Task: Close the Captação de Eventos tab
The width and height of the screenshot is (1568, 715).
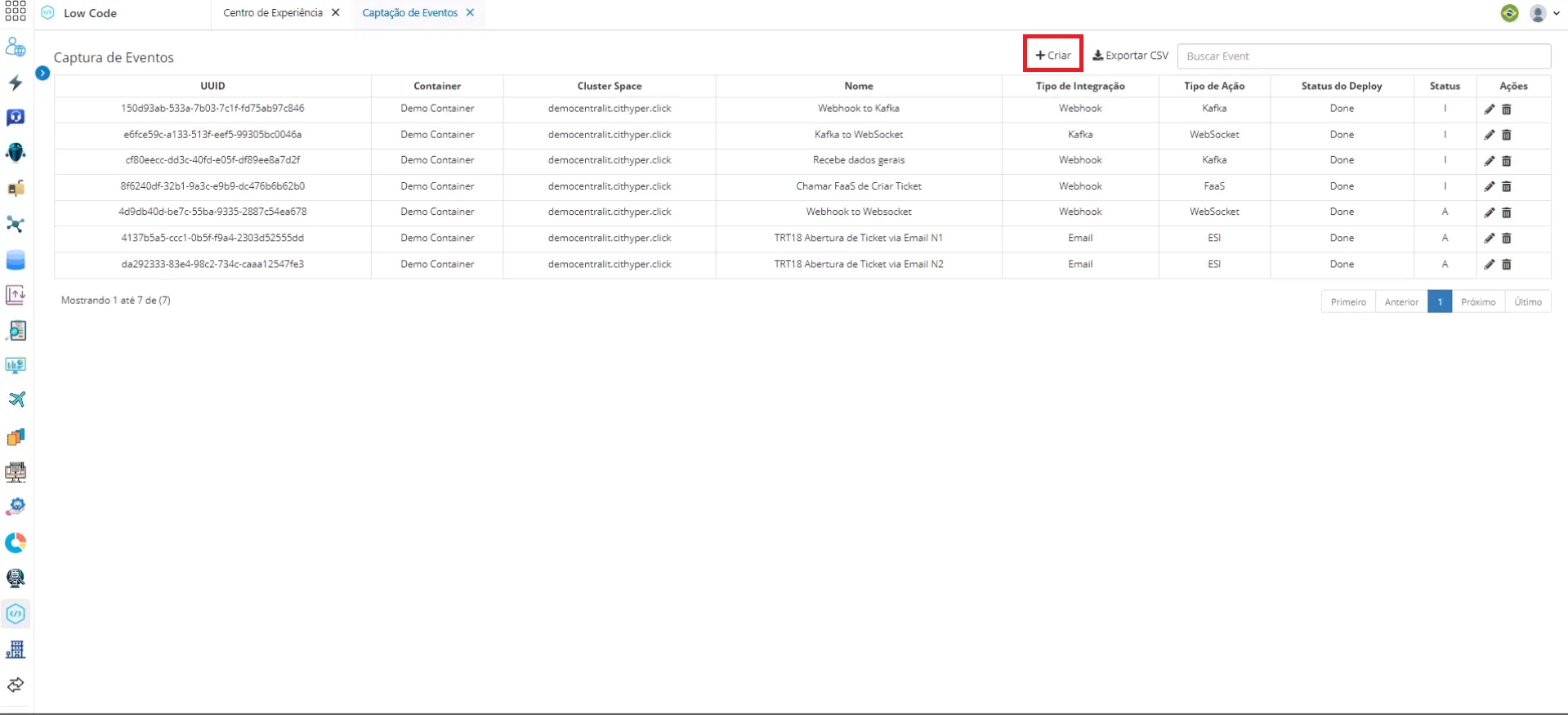Action: (x=471, y=13)
